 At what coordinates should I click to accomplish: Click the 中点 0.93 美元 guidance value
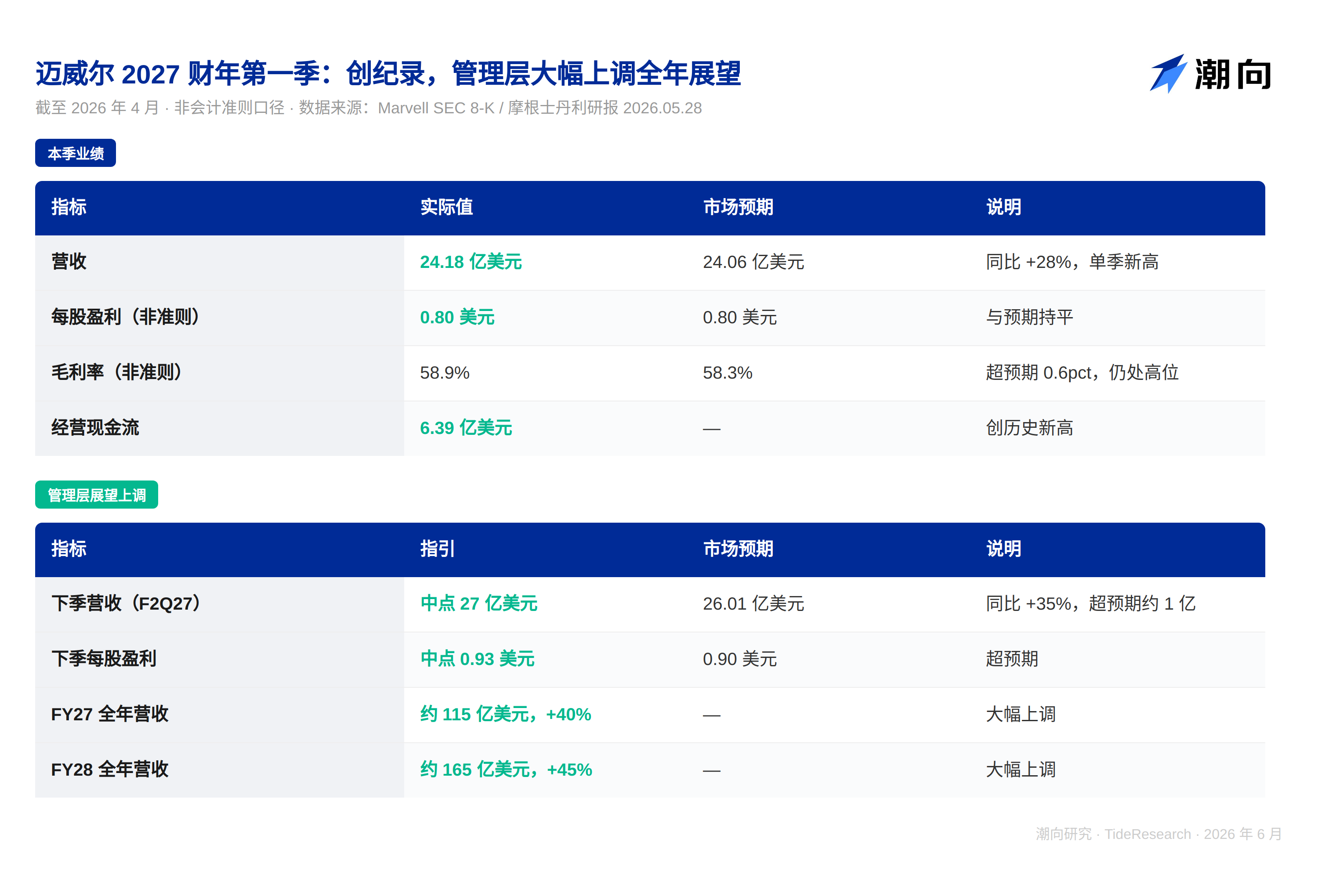(478, 659)
